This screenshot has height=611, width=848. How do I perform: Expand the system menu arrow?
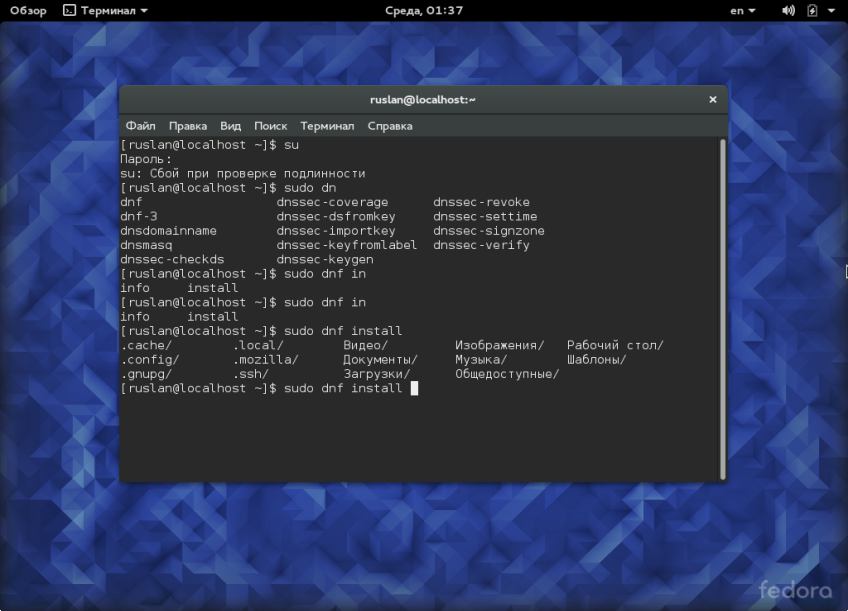point(831,10)
